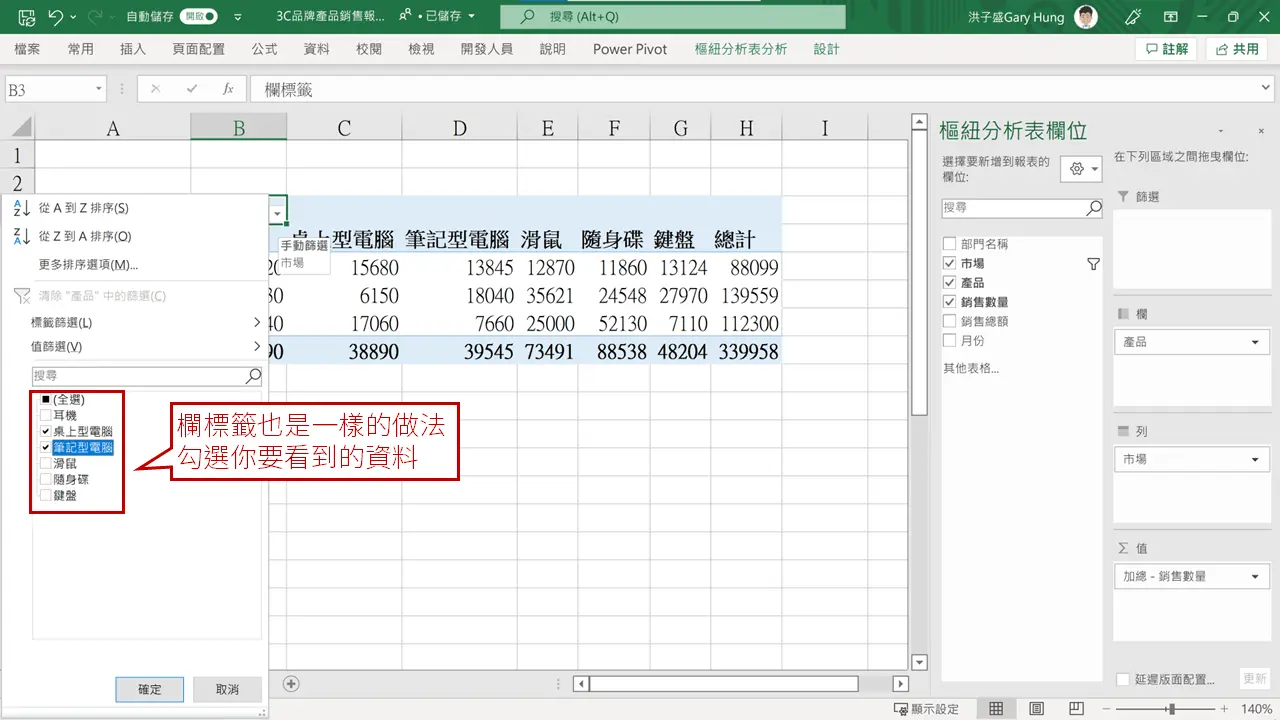The image size is (1280, 720).
Task: Check the 月份 field checkbox
Action: click(x=949, y=340)
